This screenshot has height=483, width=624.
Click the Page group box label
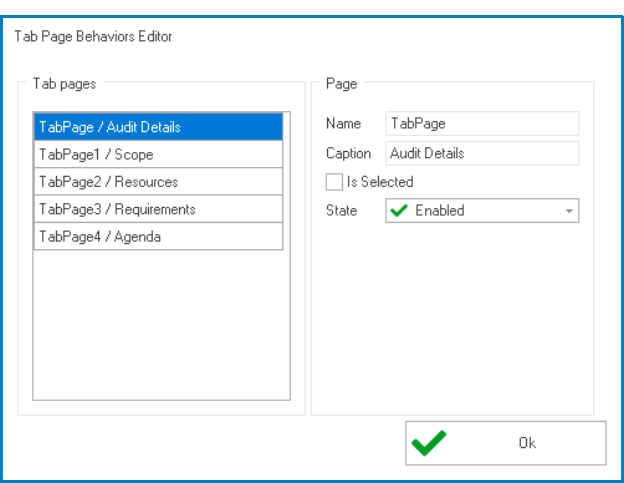pyautogui.click(x=341, y=84)
